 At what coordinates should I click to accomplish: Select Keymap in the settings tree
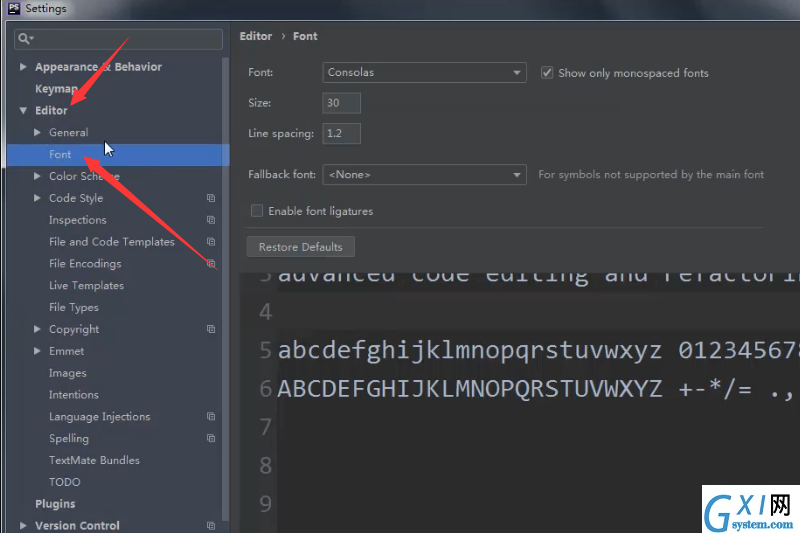click(x=56, y=89)
